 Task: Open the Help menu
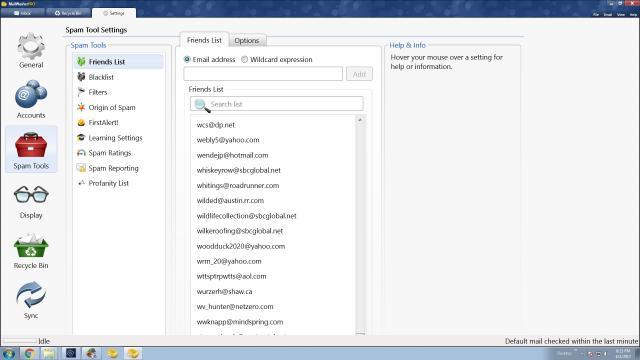633,14
